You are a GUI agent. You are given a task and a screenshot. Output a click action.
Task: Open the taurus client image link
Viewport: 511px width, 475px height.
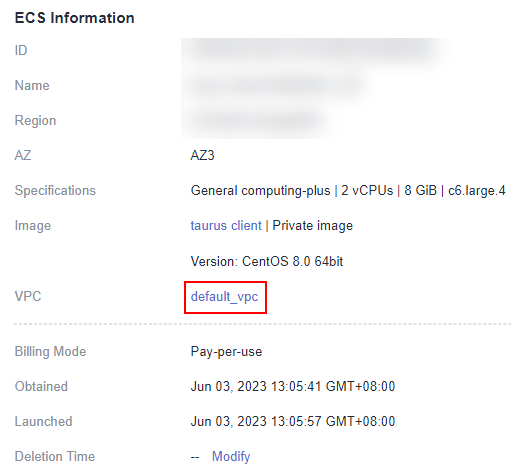[x=226, y=226]
